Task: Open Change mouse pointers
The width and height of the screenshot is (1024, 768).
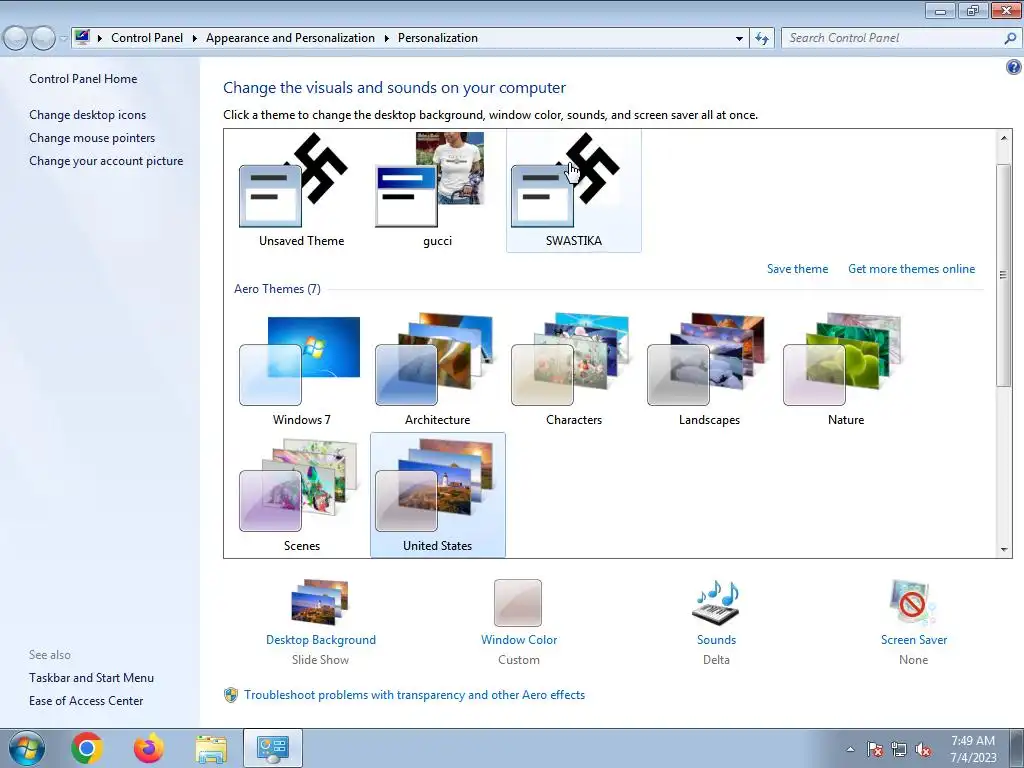Action: pyautogui.click(x=92, y=138)
